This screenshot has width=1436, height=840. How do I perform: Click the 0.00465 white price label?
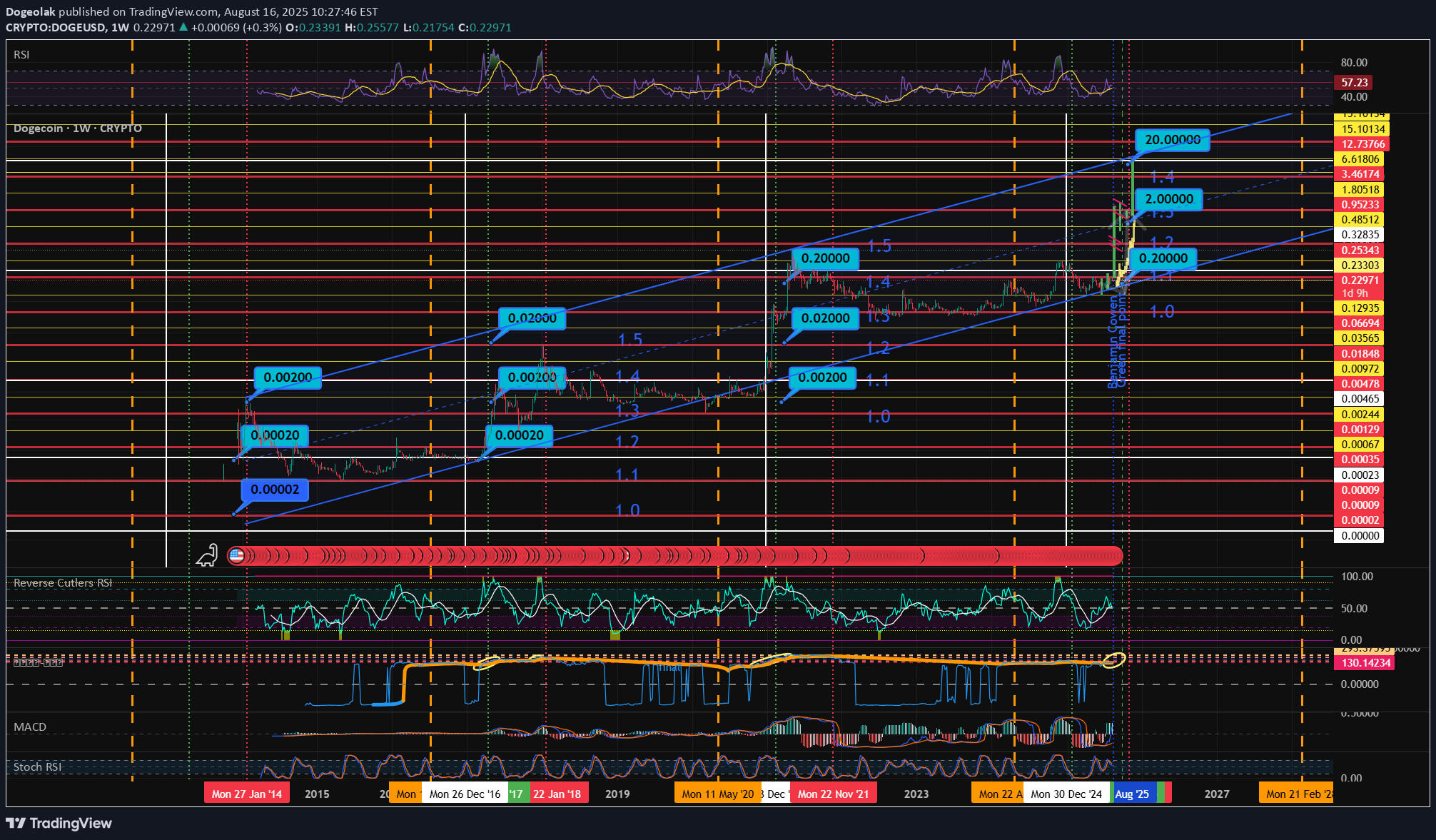[1359, 399]
